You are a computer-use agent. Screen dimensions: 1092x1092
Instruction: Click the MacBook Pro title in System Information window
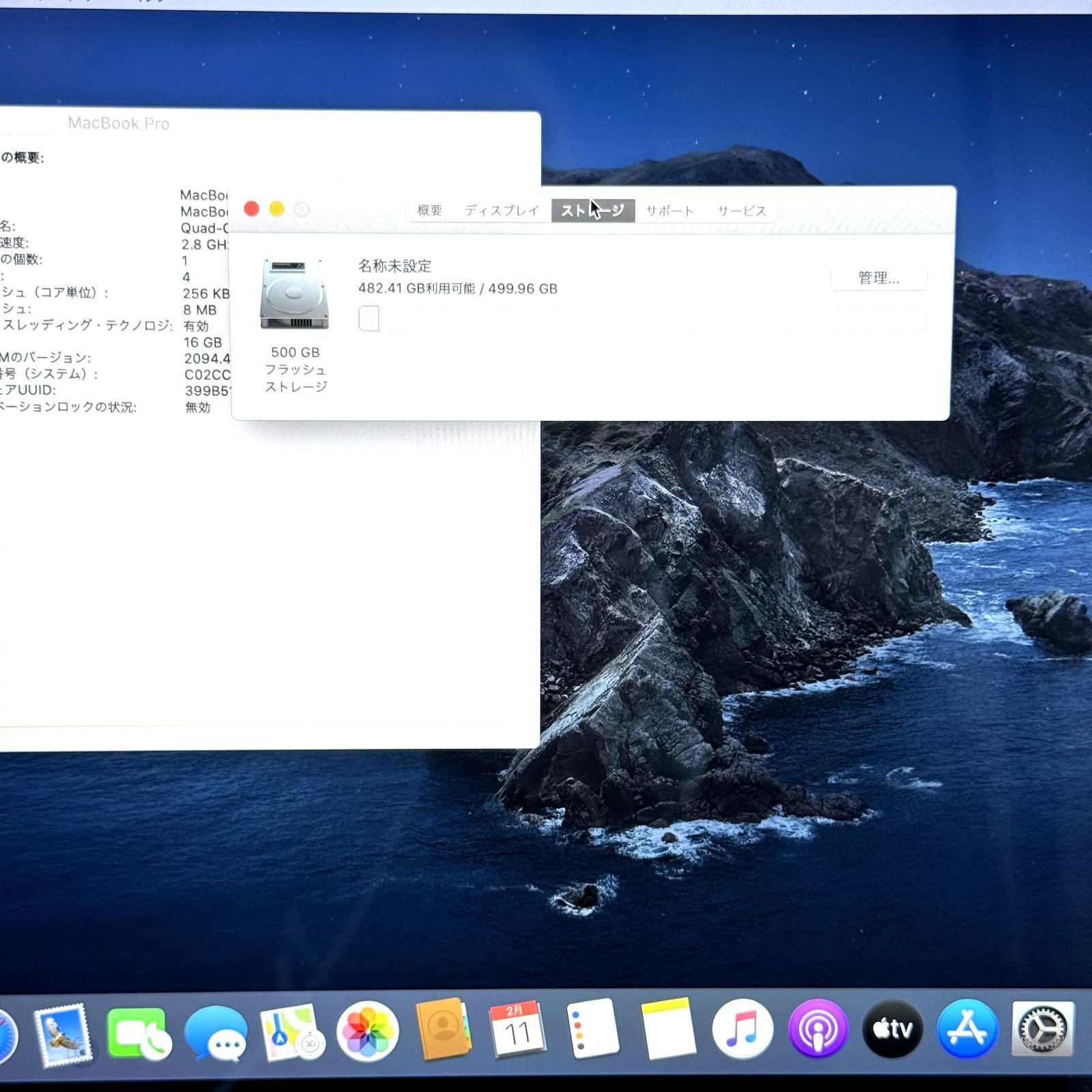tap(119, 124)
